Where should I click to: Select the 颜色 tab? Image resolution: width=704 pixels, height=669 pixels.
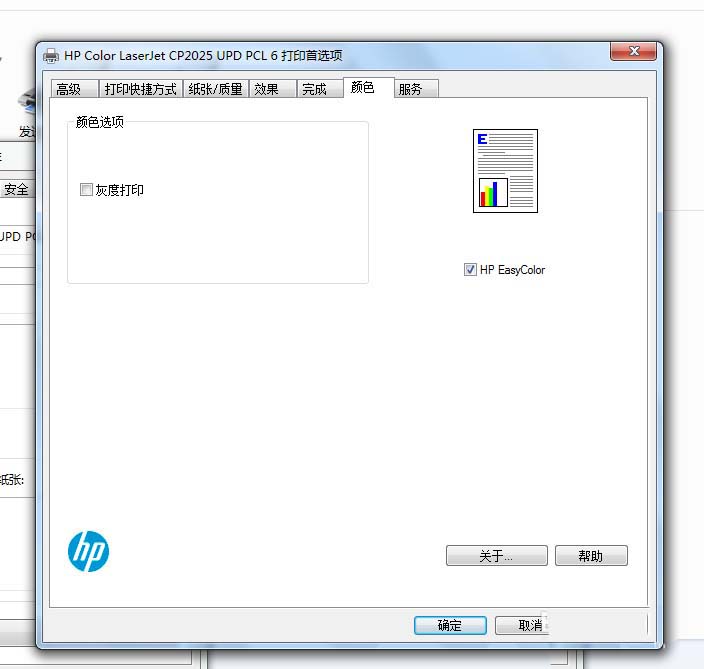click(369, 87)
